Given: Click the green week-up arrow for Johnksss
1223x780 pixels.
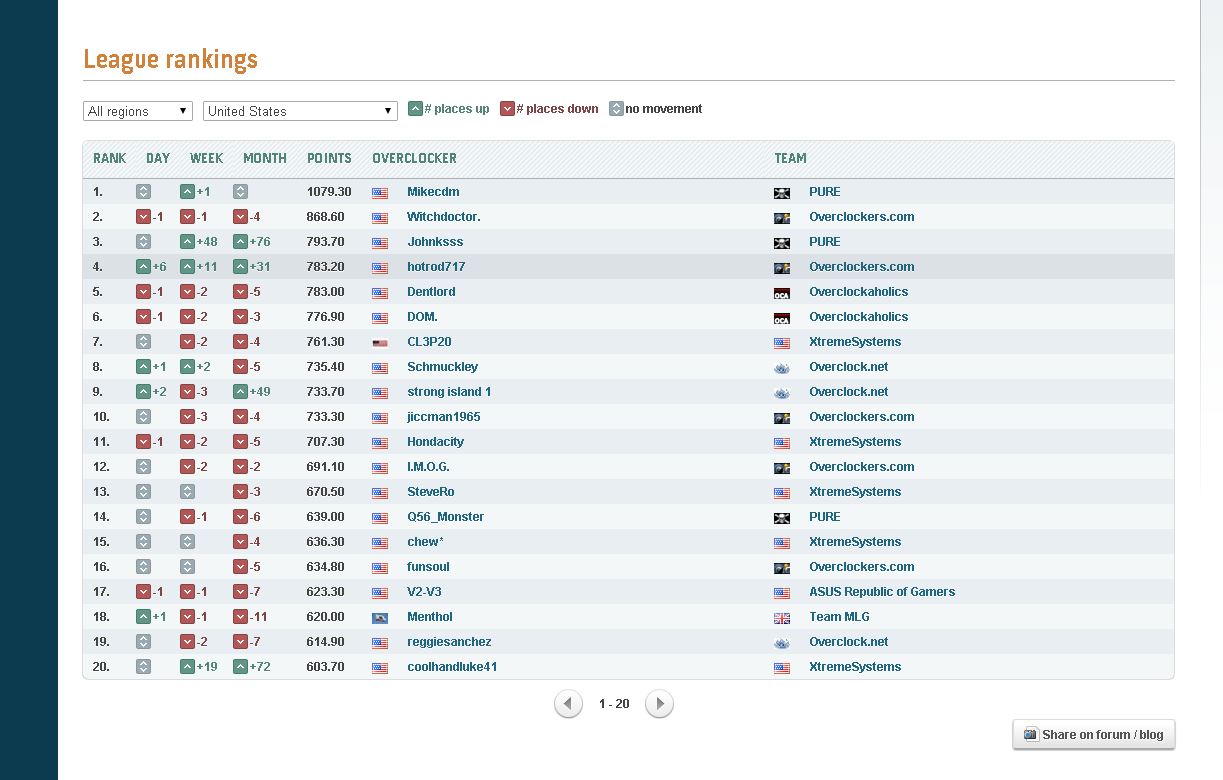Looking at the screenshot, I should (x=187, y=242).
